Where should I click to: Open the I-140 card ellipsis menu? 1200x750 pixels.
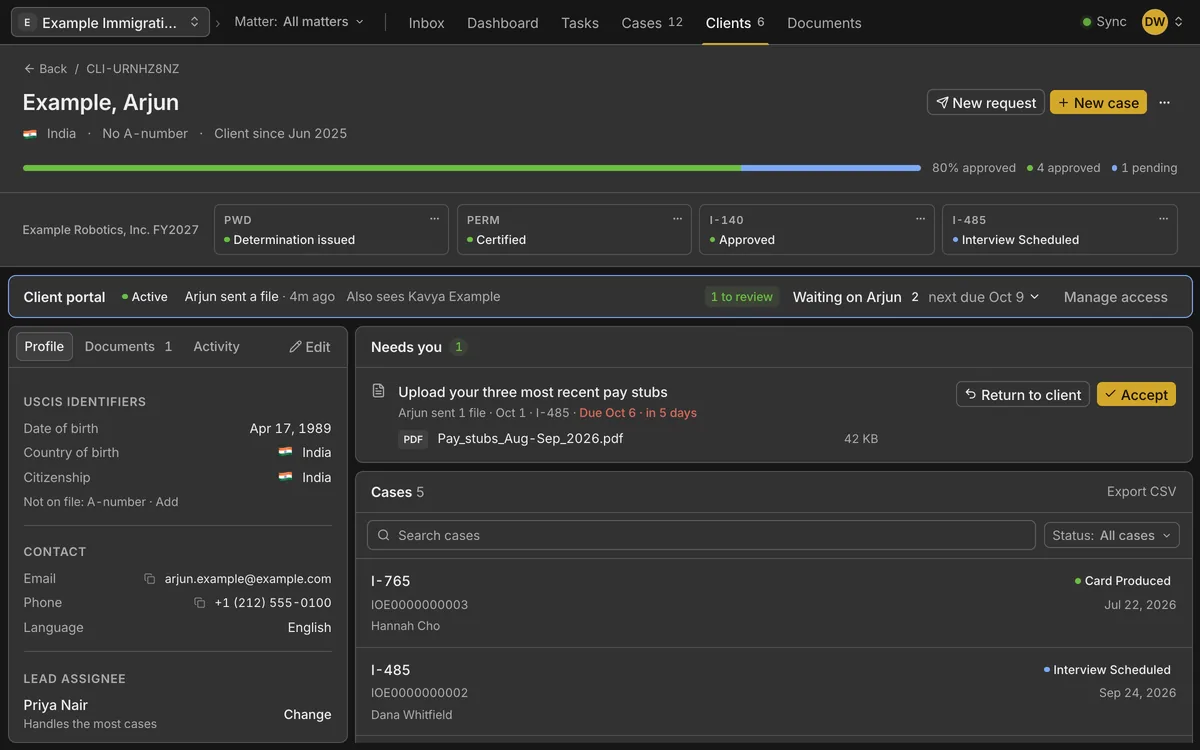(x=920, y=219)
